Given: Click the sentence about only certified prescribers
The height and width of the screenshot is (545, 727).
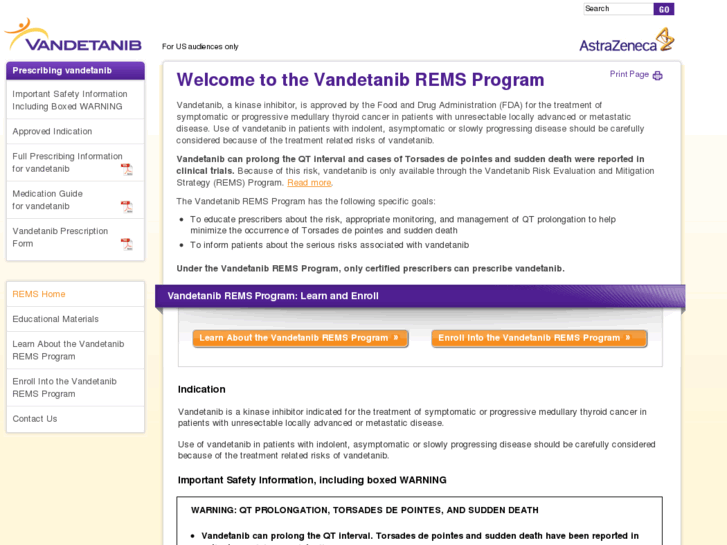Looking at the screenshot, I should pos(370,269).
